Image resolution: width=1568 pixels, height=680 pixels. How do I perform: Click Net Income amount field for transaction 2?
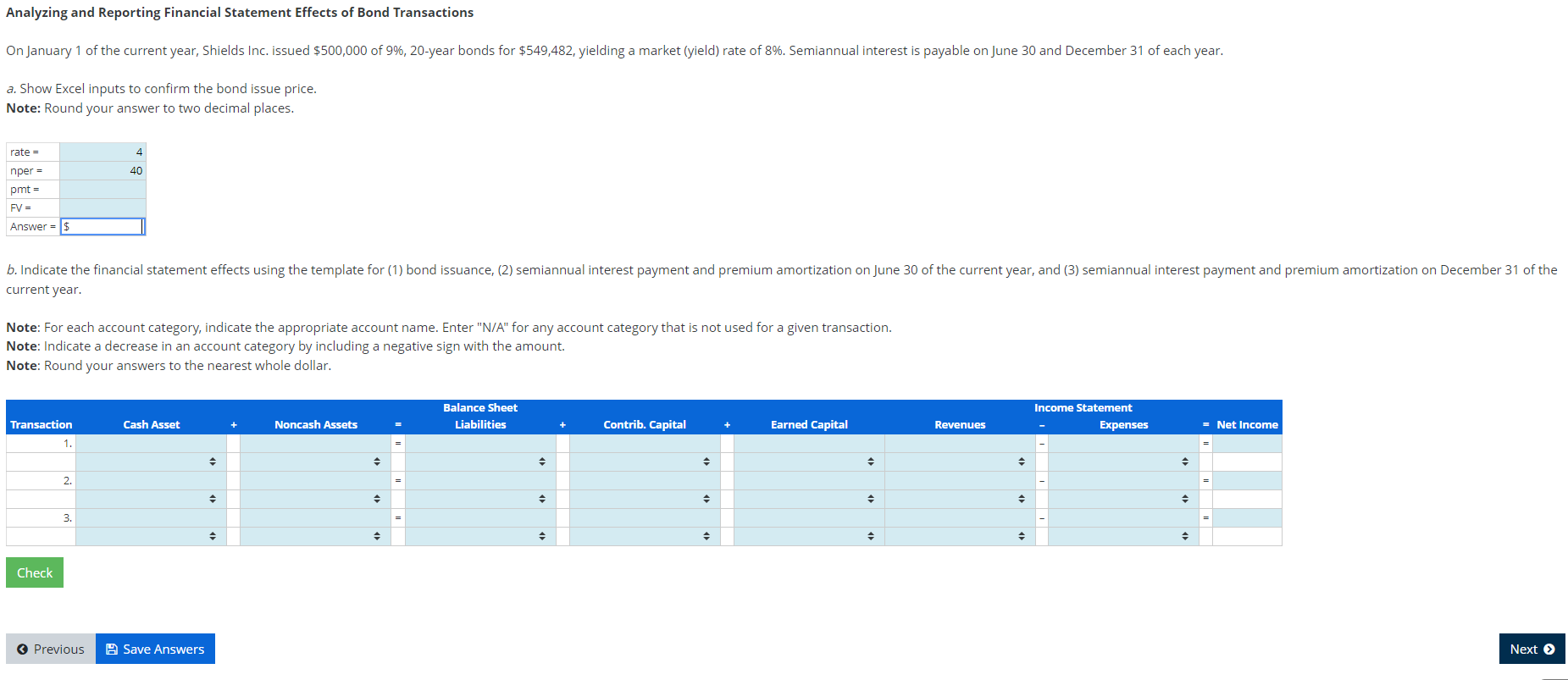(x=1247, y=480)
